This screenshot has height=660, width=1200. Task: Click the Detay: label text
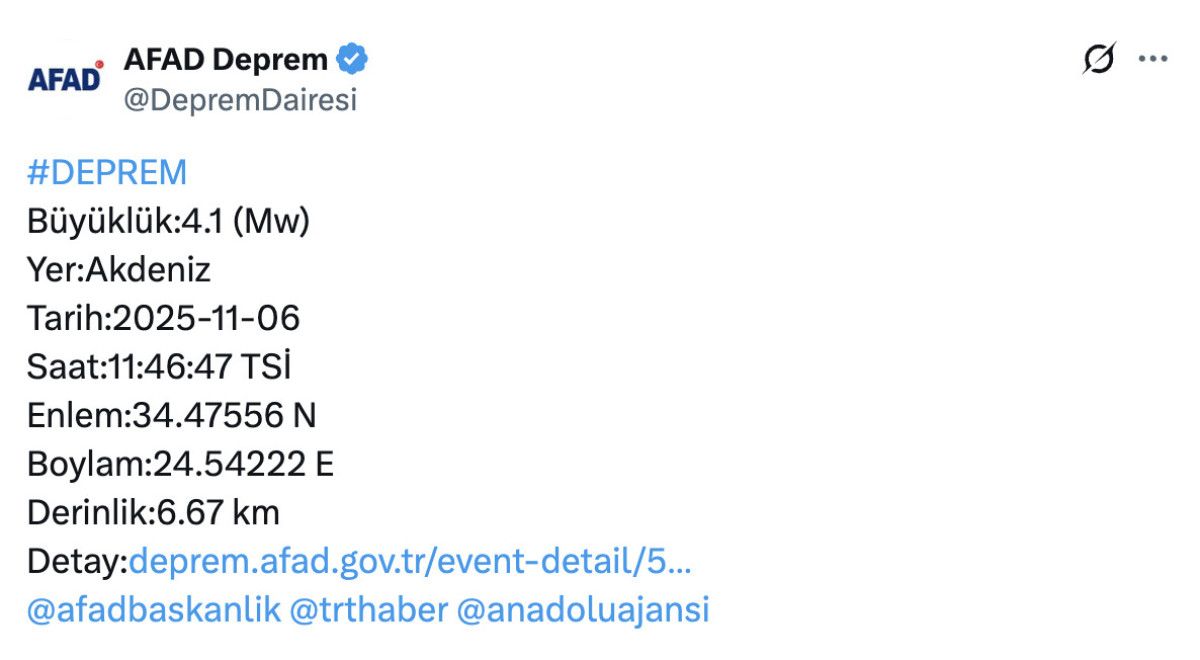77,562
